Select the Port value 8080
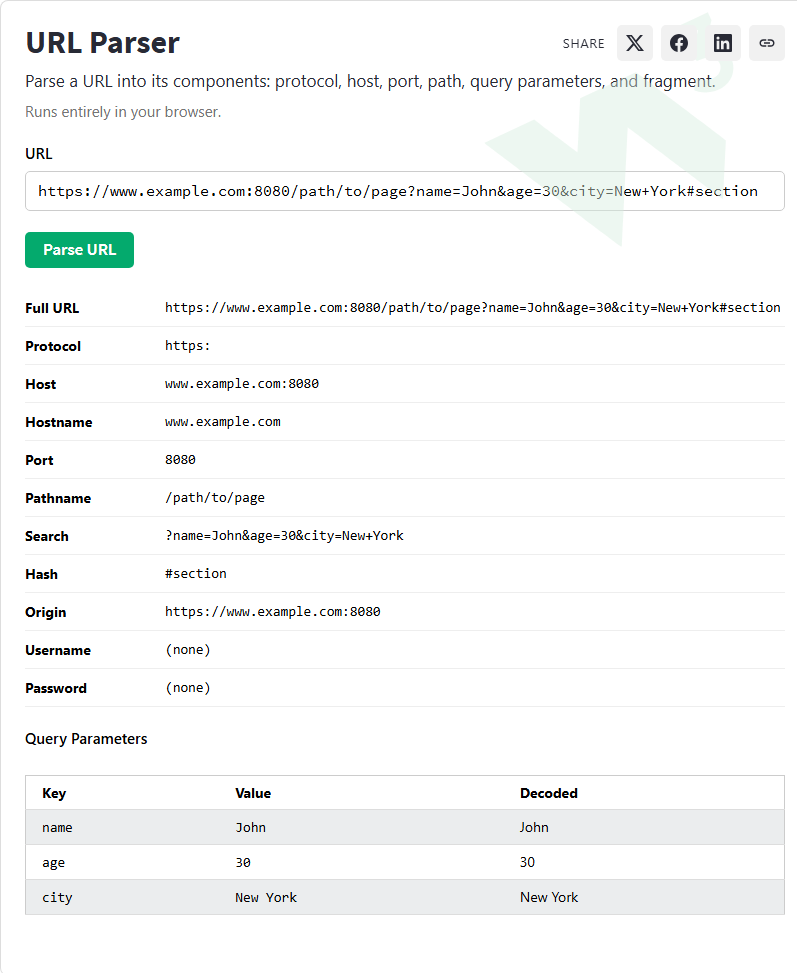Screen dimensions: 797x973 point(180,460)
